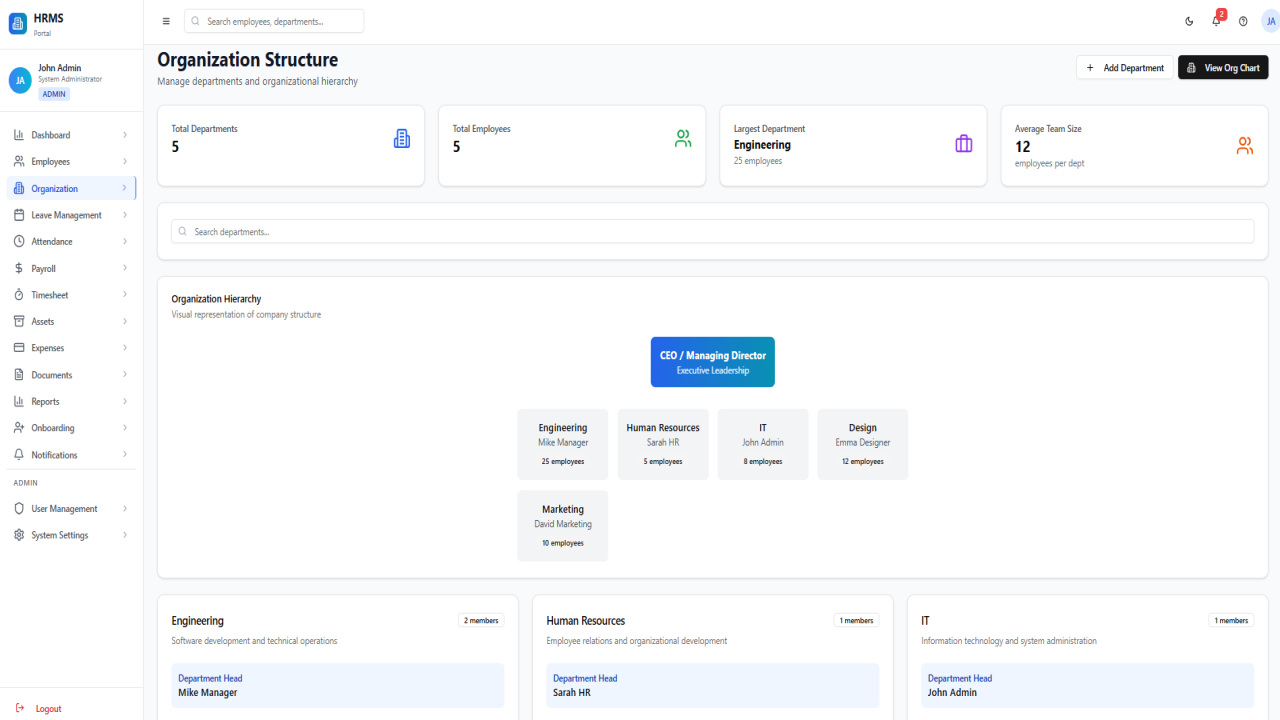Click the Organization building icon in sidebar
Image resolution: width=1280 pixels, height=720 pixels.
[x=19, y=188]
